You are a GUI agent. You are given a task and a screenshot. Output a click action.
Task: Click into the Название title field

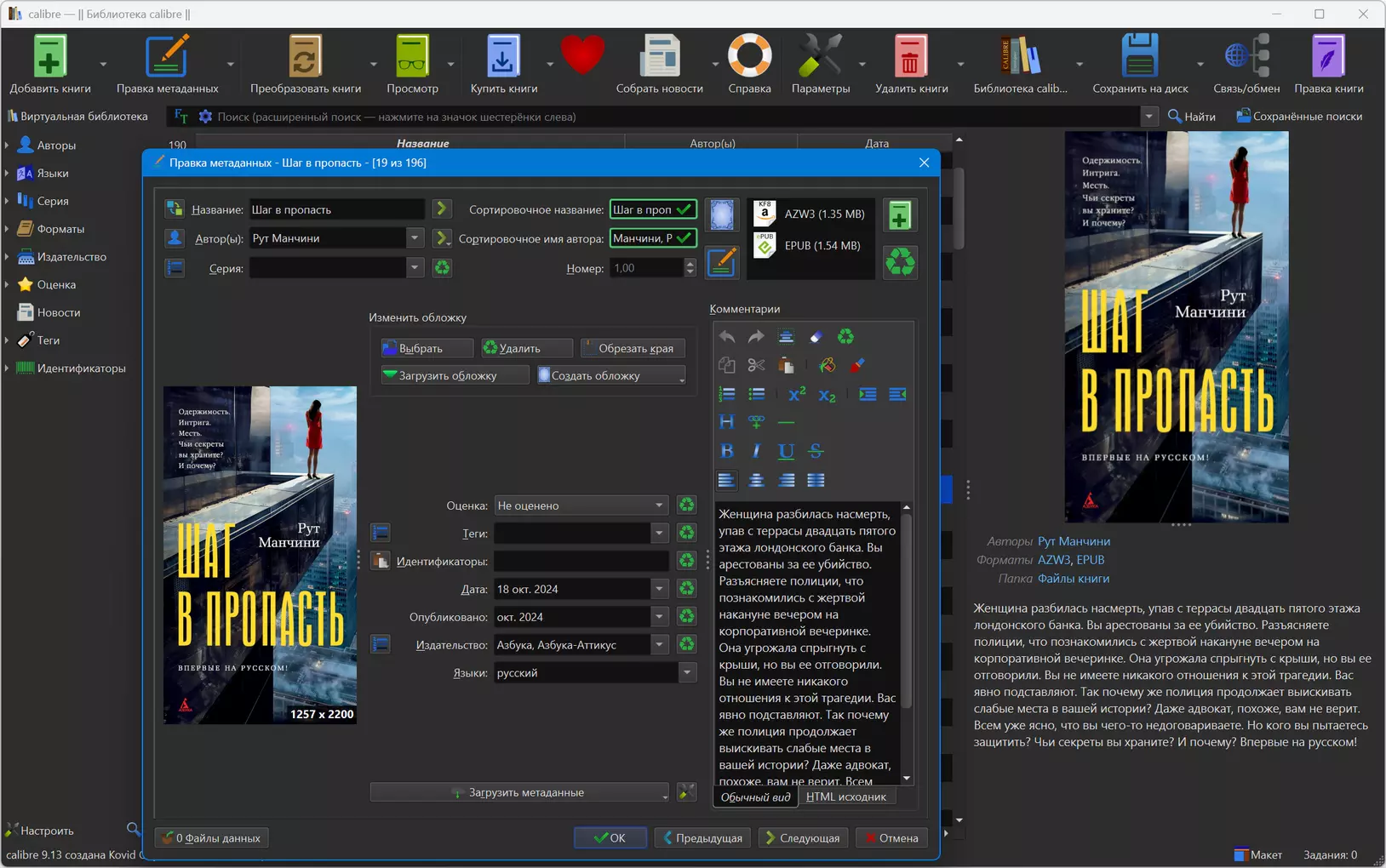tap(336, 209)
